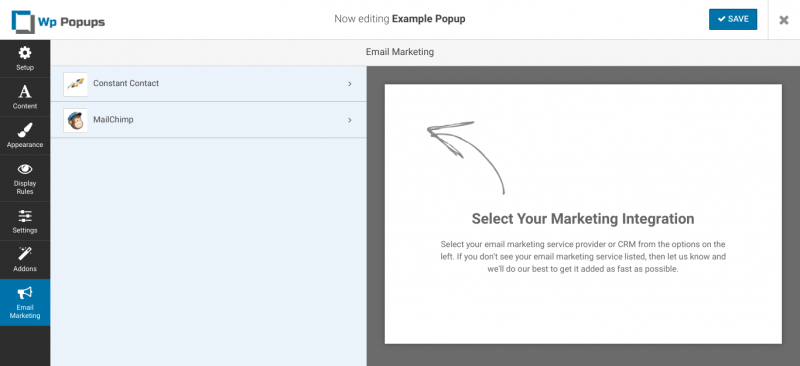Click the Settings menu label
800x366 pixels.
click(25, 230)
